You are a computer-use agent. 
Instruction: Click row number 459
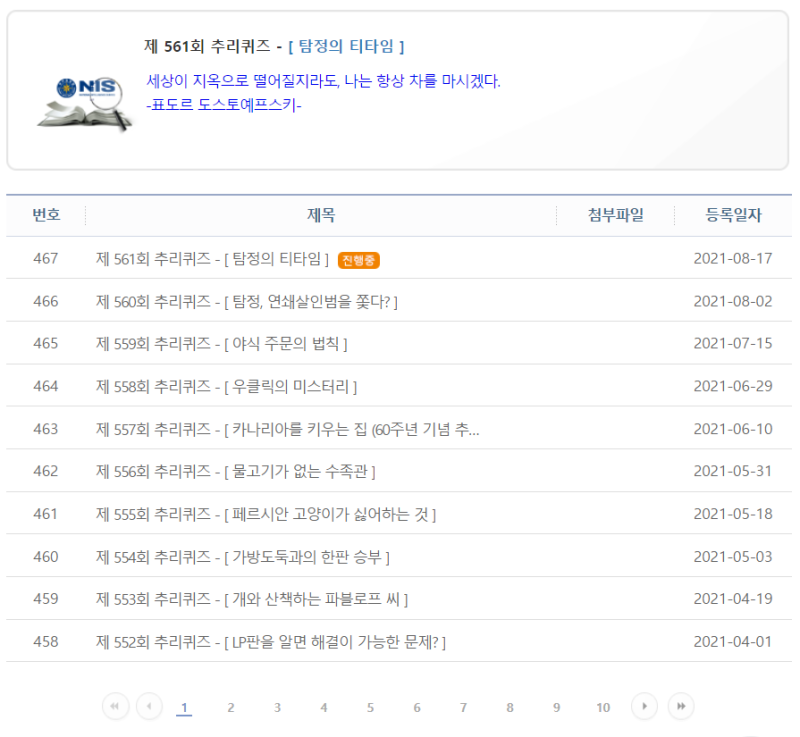click(x=45, y=598)
